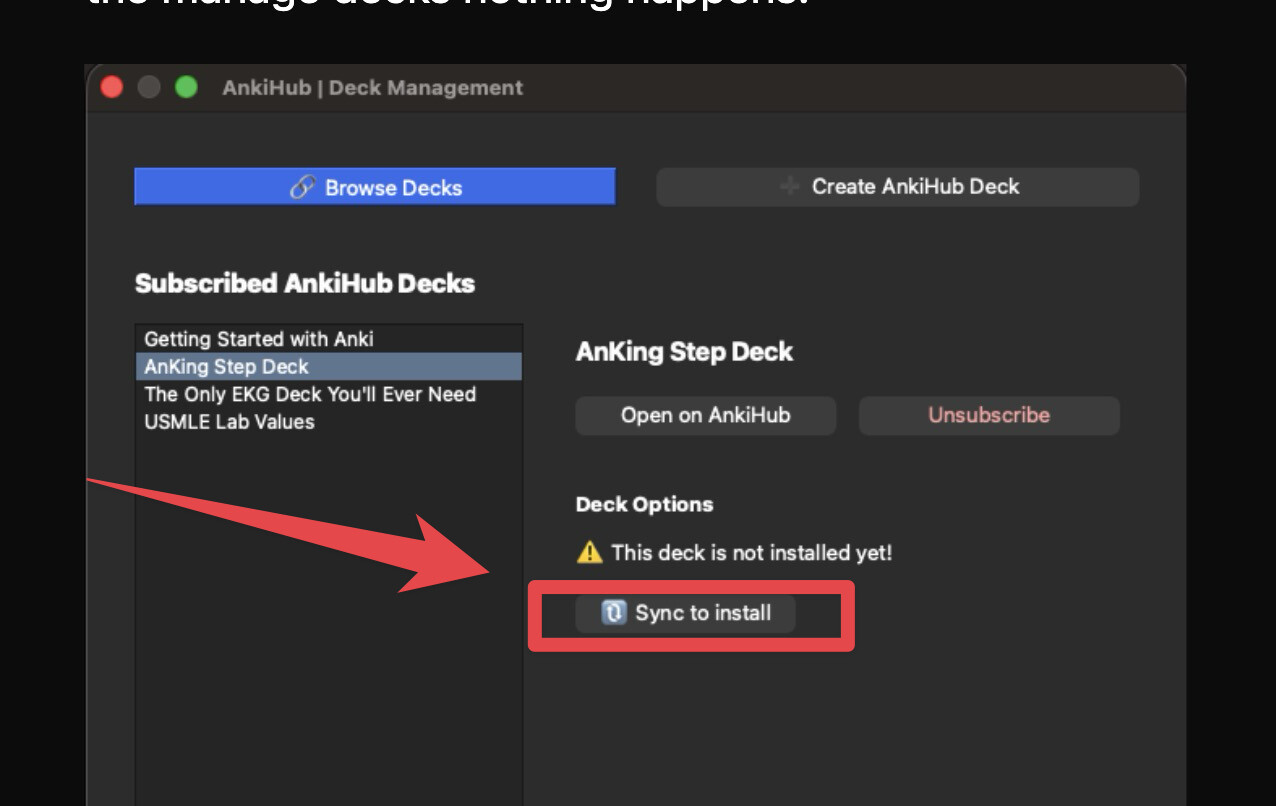Click the Browse Decks button
The height and width of the screenshot is (806, 1276).
coord(375,187)
